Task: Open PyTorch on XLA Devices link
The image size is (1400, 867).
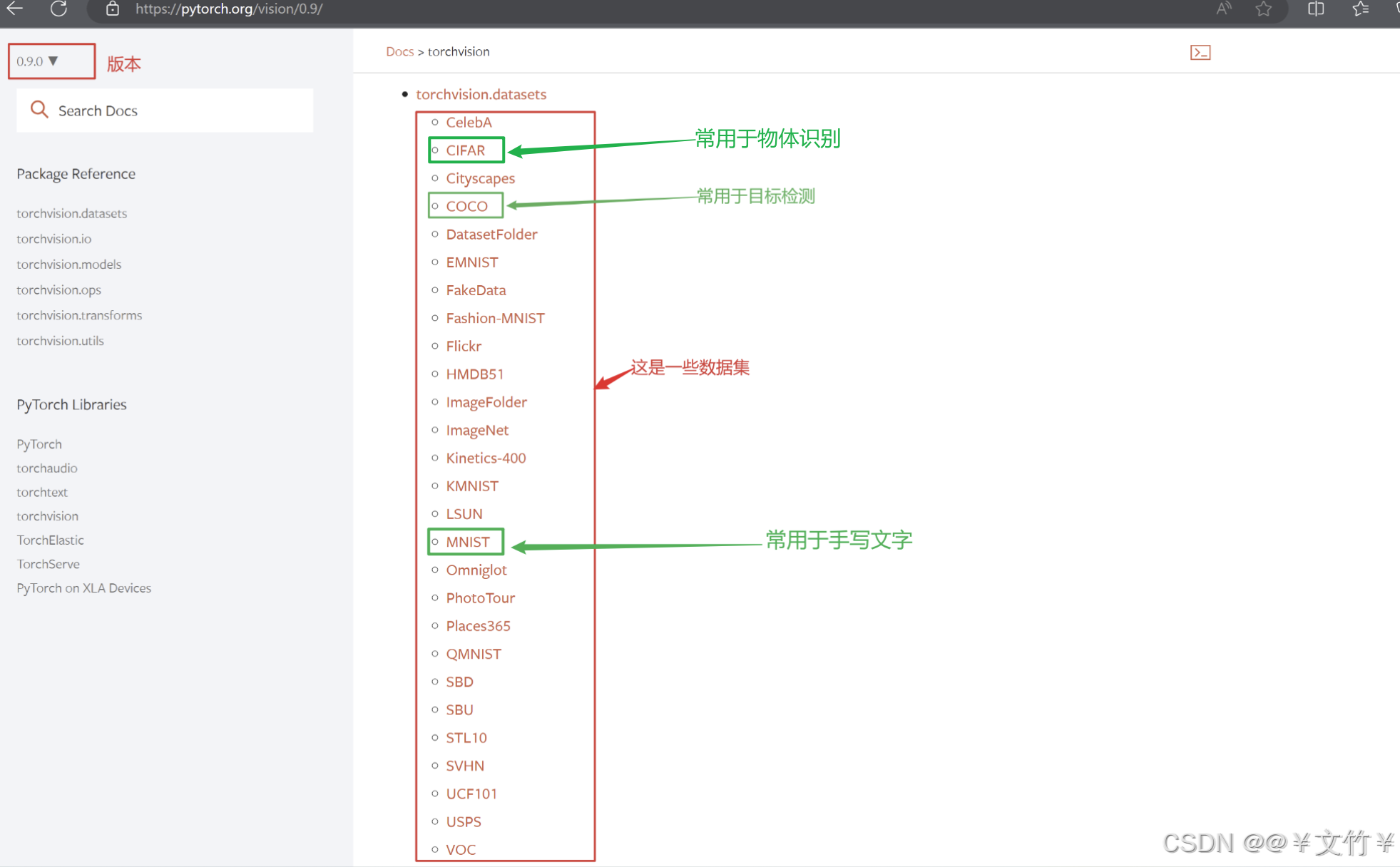Action: tap(84, 588)
